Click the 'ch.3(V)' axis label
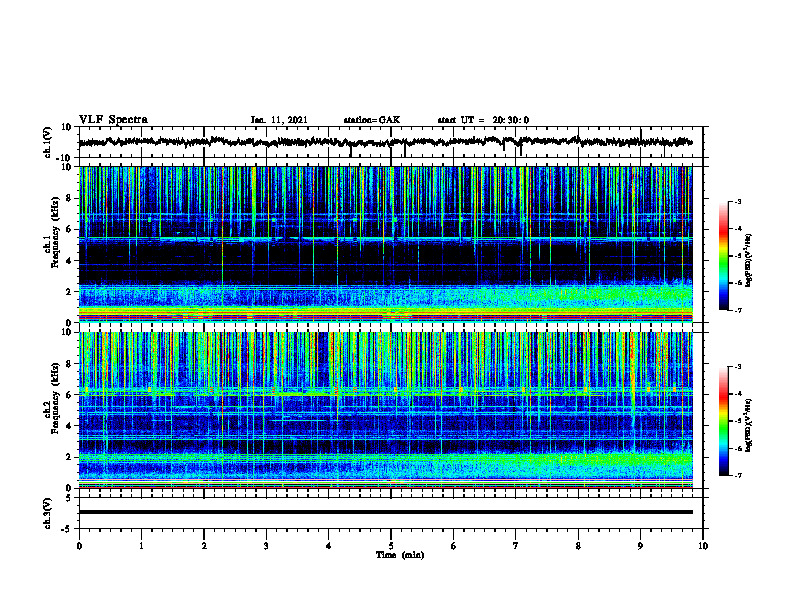The height and width of the screenshot is (612, 792). (x=47, y=513)
